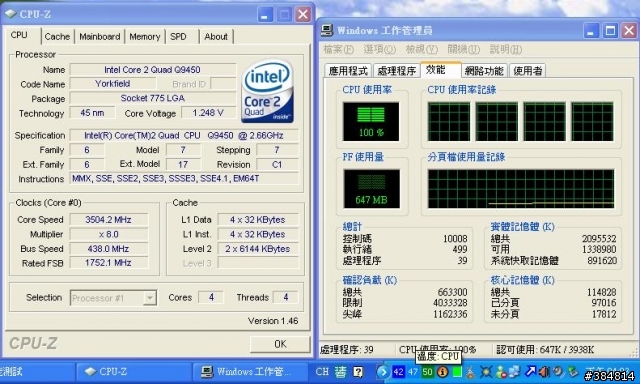Click the Level 2 cache value 2 x 6144 KBytes
Image resolution: width=640 pixels, height=384 pixels.
coord(258,249)
